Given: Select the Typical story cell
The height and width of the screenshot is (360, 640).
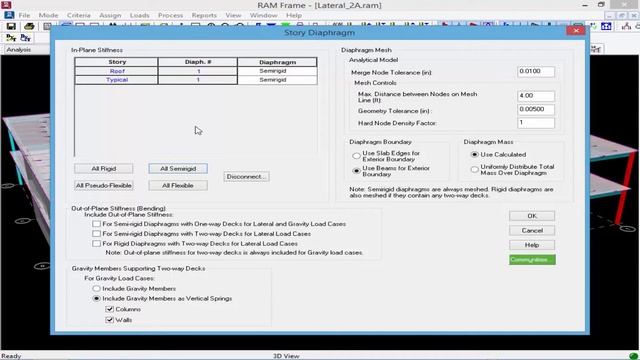Looking at the screenshot, I should (117, 80).
